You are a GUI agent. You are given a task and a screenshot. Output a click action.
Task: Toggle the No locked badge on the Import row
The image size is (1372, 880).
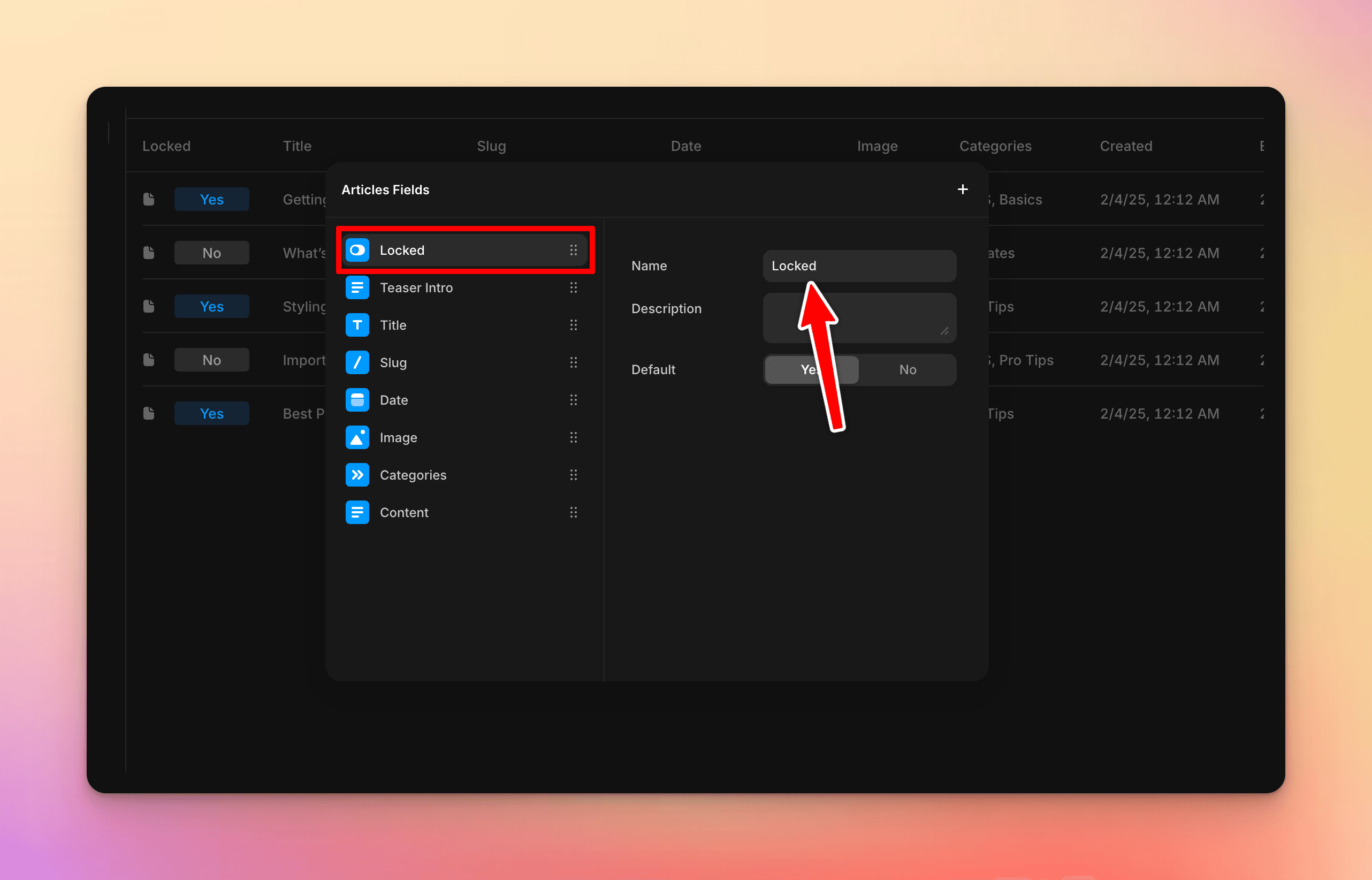211,359
